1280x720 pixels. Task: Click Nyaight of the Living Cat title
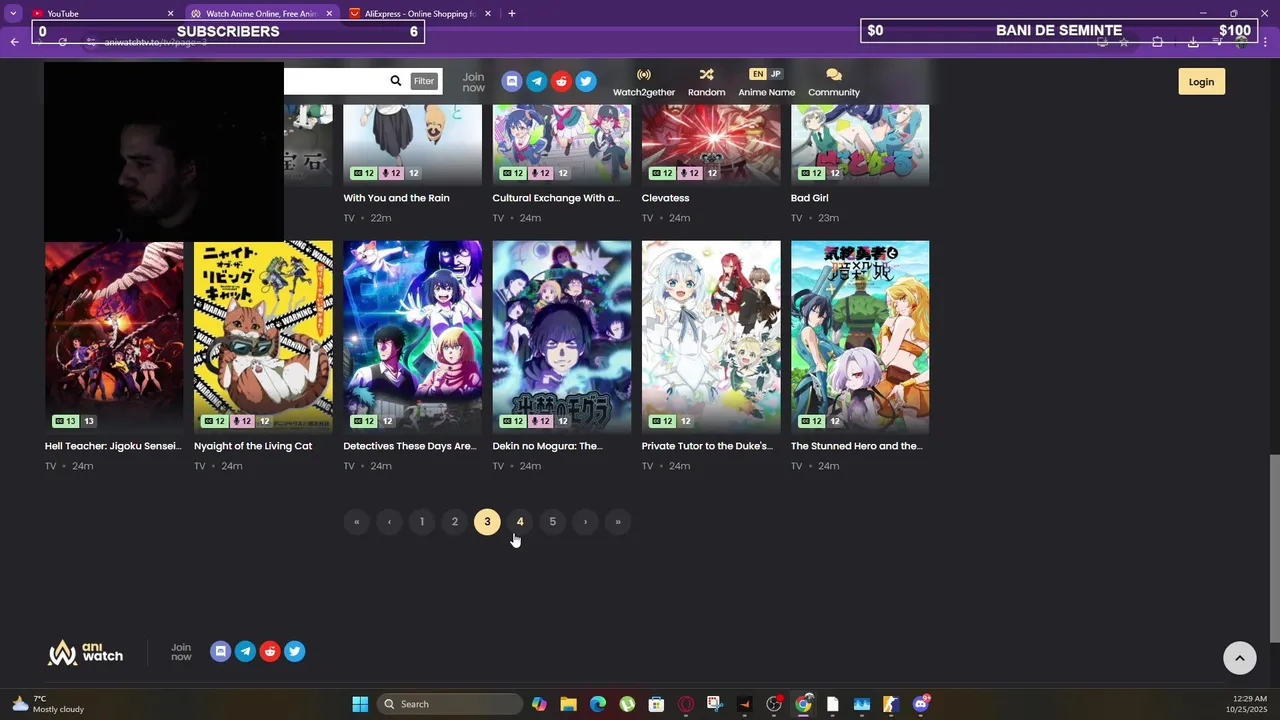(x=253, y=446)
